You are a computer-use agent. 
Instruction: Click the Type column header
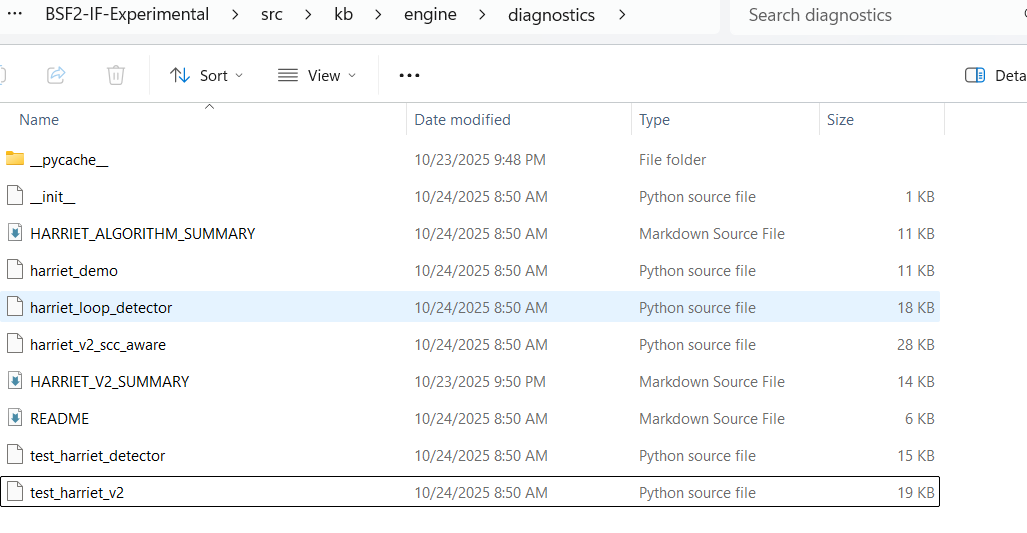pos(655,119)
